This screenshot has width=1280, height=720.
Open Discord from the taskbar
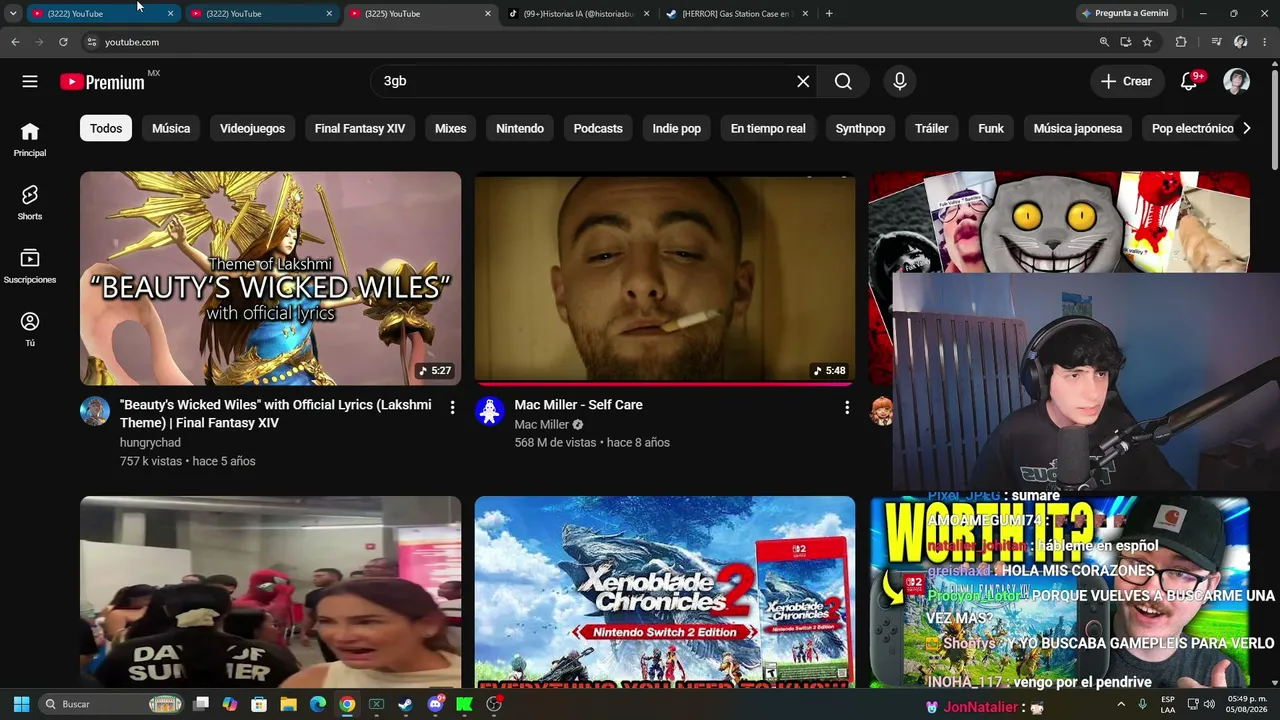[x=435, y=704]
